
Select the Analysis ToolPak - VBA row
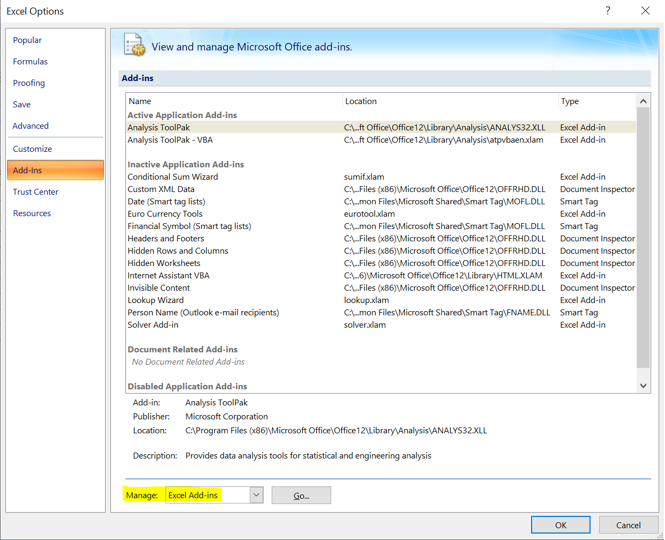pos(381,140)
